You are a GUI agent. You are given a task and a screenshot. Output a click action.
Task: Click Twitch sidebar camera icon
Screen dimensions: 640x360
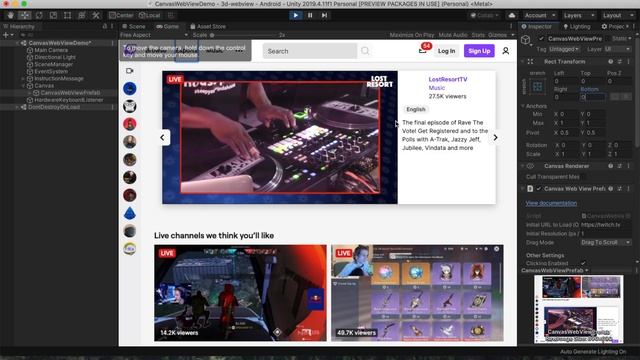click(x=130, y=71)
